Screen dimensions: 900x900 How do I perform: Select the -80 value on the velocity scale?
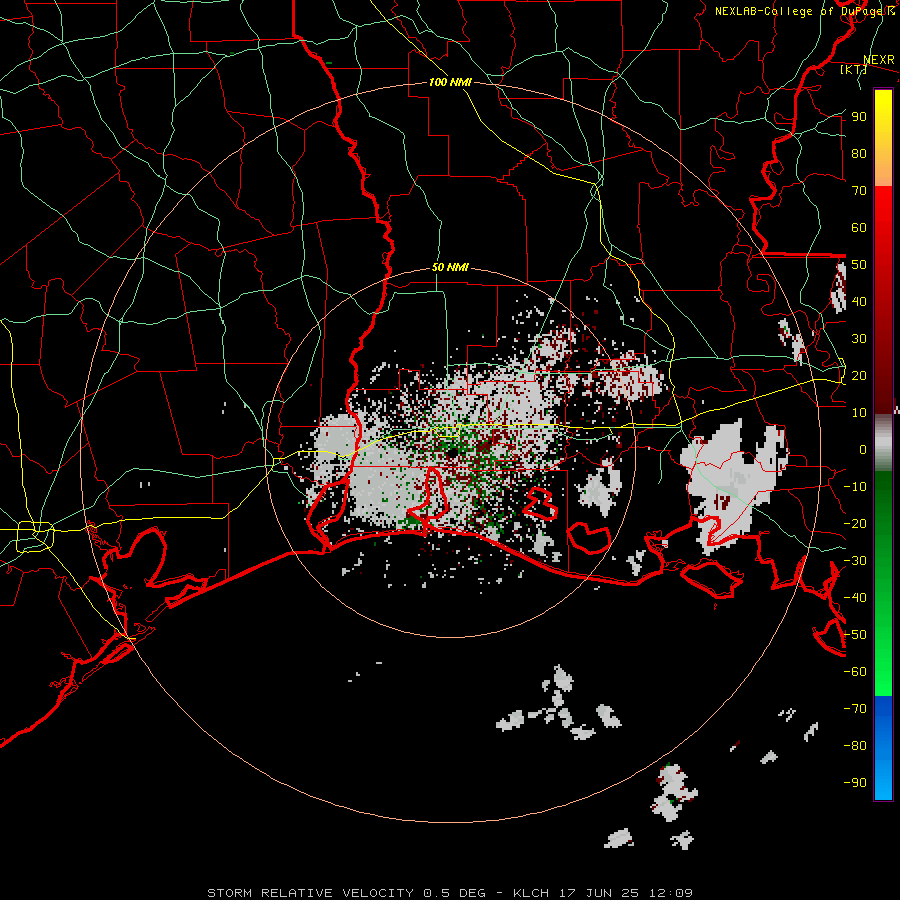855,746
